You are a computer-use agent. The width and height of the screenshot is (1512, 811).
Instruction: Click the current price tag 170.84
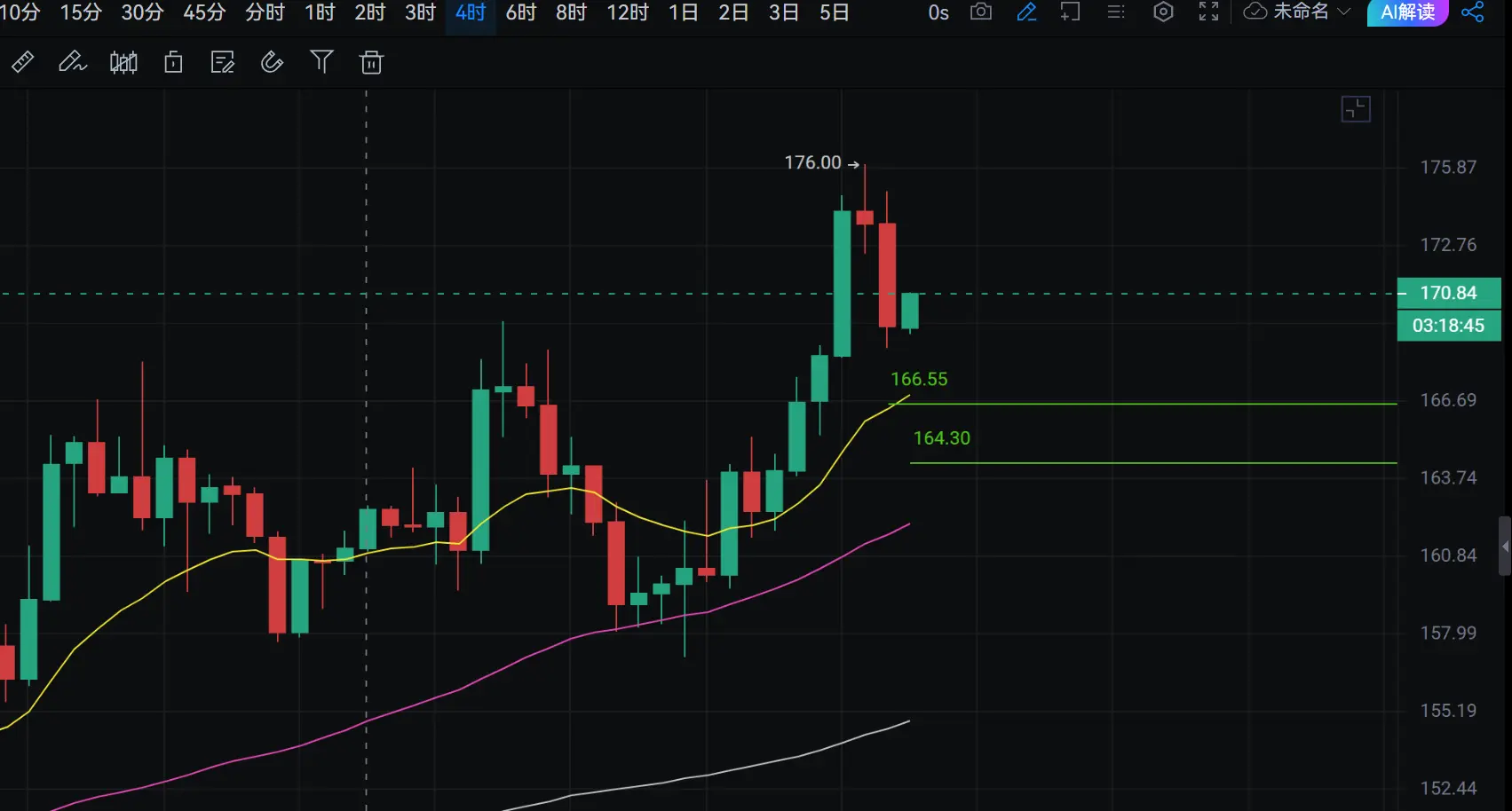point(1449,293)
